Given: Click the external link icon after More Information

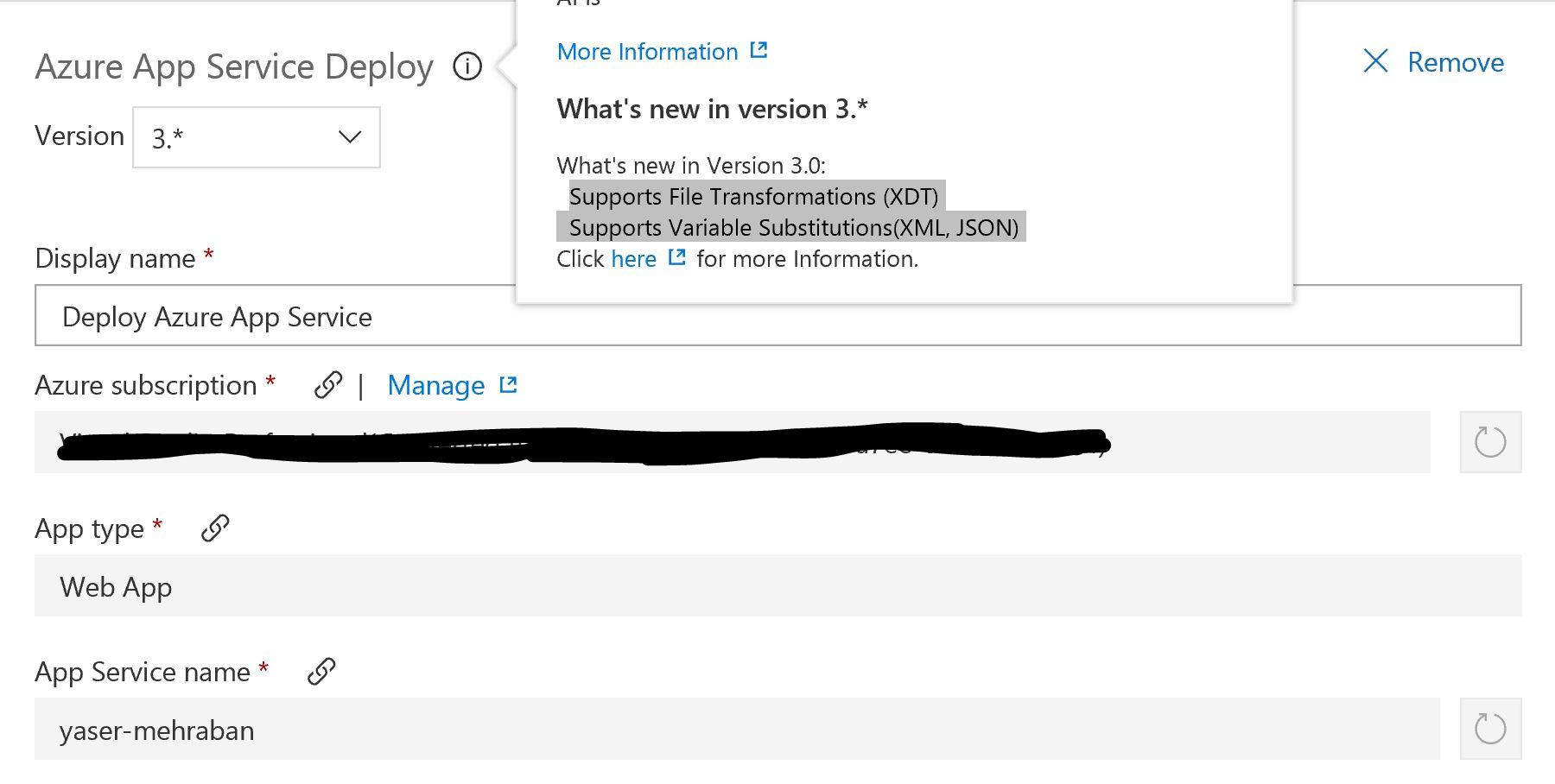Looking at the screenshot, I should (758, 50).
